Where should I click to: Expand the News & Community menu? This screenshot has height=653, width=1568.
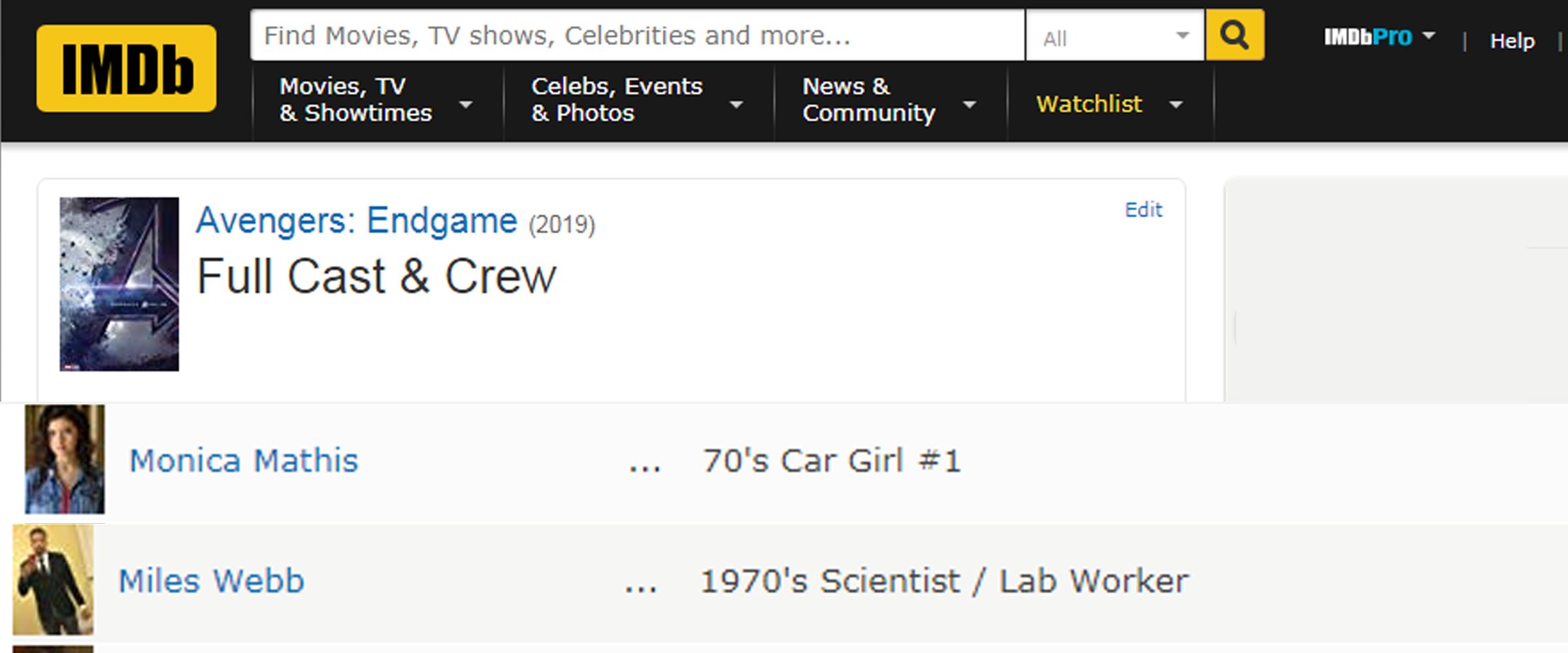point(889,100)
